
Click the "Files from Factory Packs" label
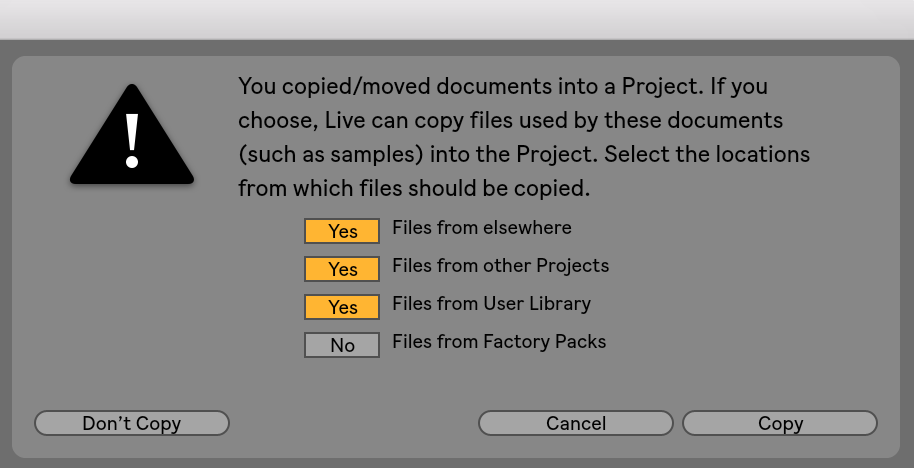coord(499,342)
